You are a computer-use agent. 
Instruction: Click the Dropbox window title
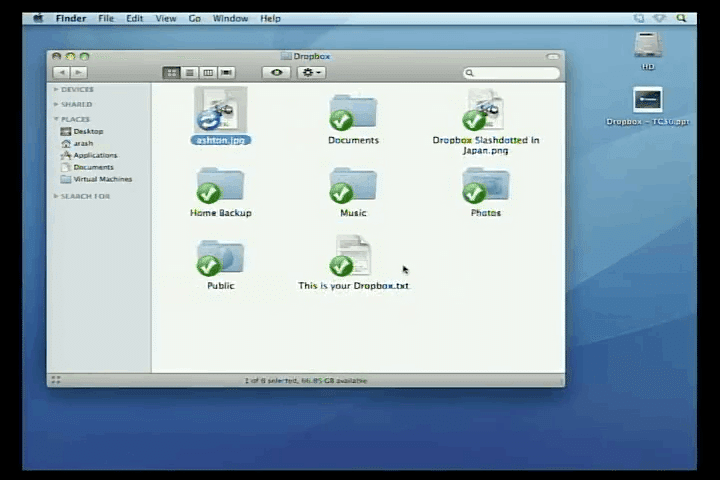[x=312, y=56]
